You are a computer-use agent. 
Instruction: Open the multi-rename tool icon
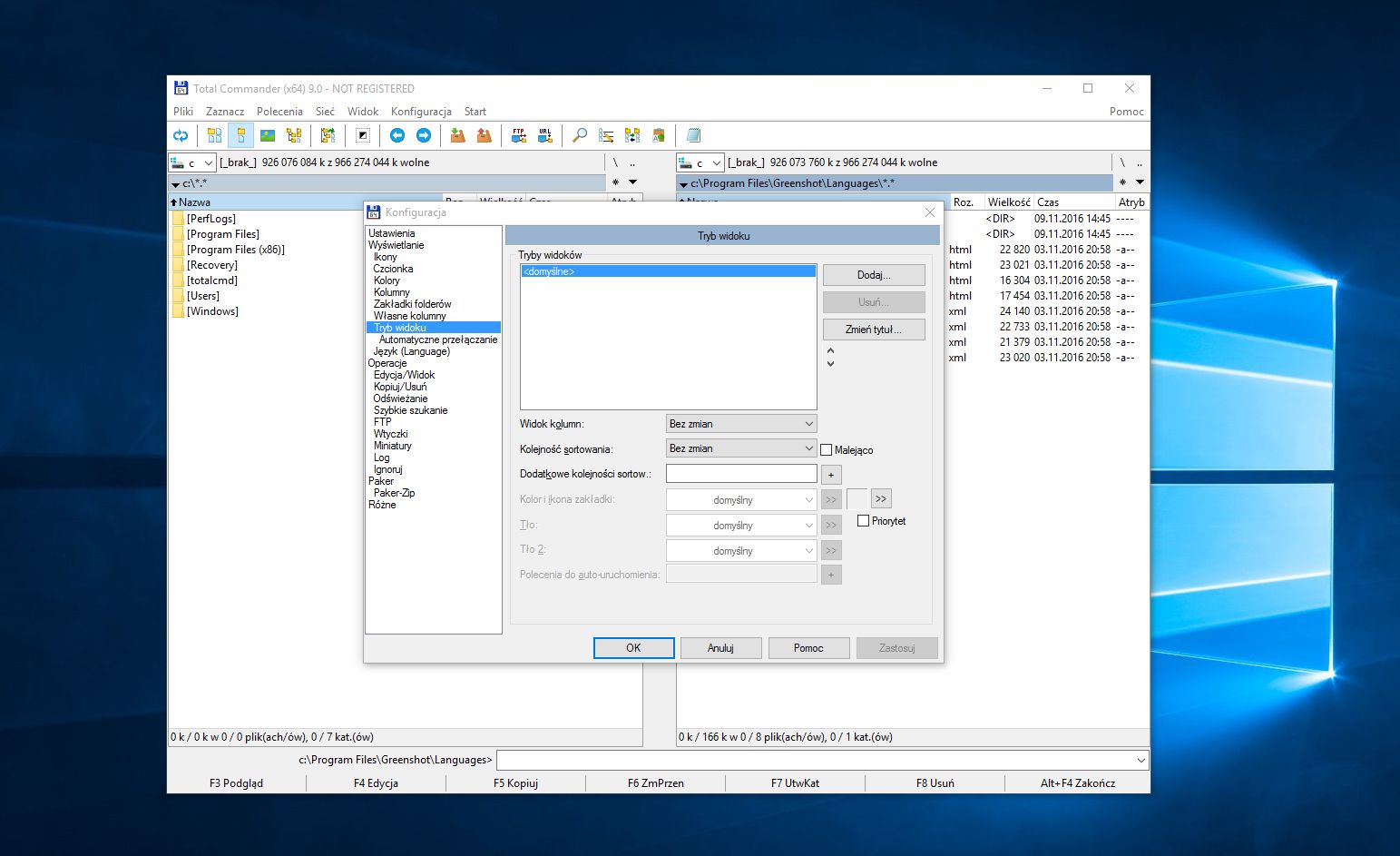[x=606, y=135]
